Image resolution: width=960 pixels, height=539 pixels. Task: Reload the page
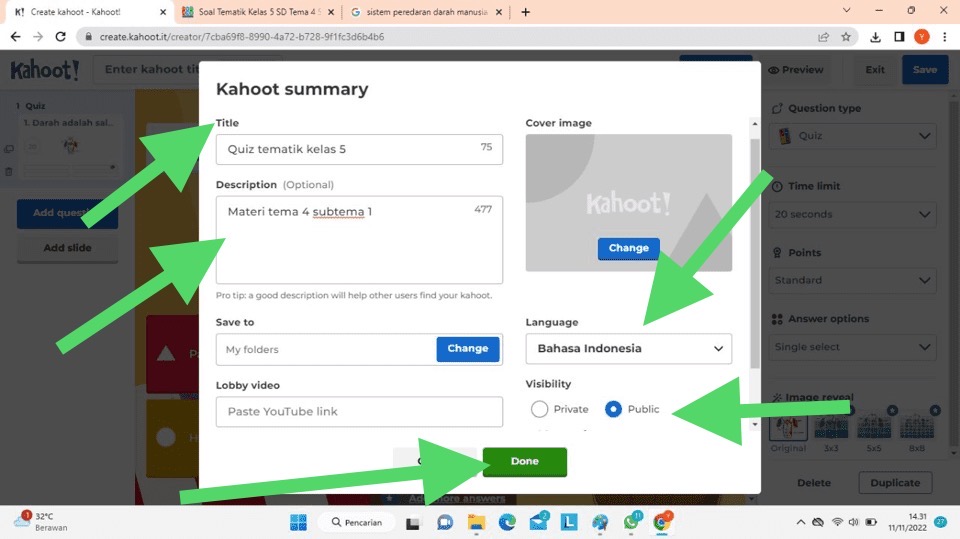[60, 37]
